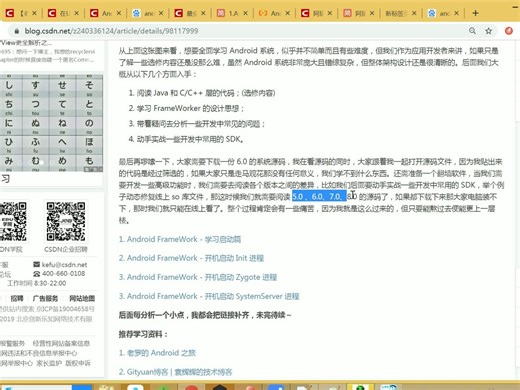Screen dimensions: 520x390
Task: Close the last Baidu paw tab
Action: coord(456,13)
